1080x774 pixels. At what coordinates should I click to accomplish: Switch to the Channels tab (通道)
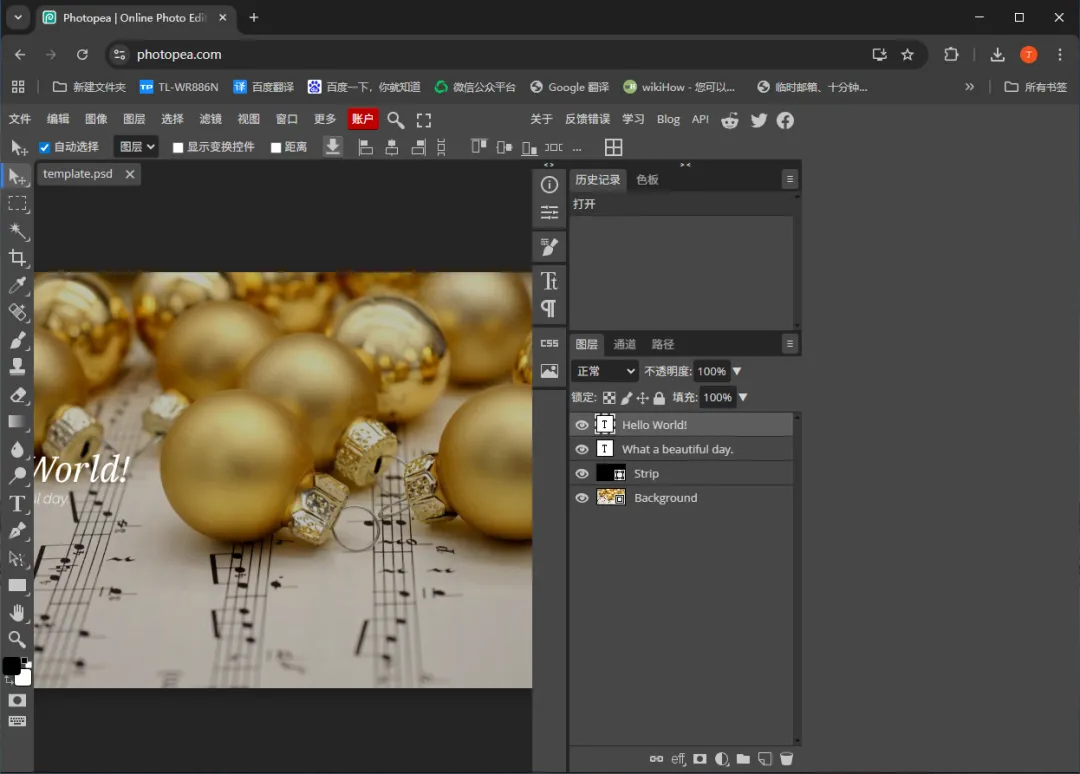pos(624,344)
